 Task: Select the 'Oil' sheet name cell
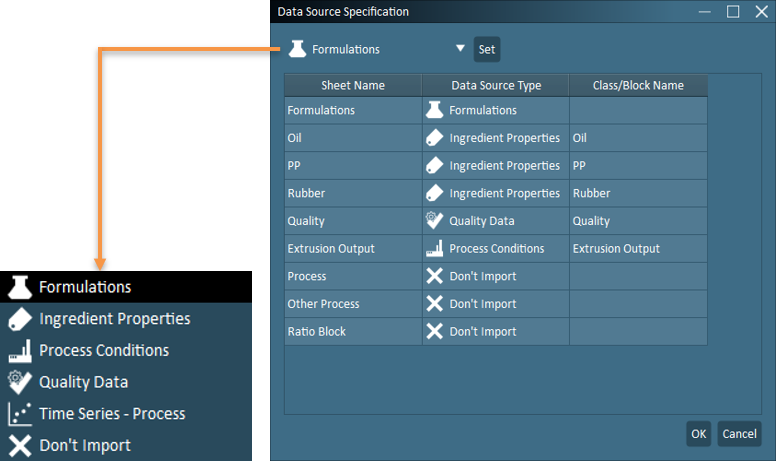(x=353, y=138)
